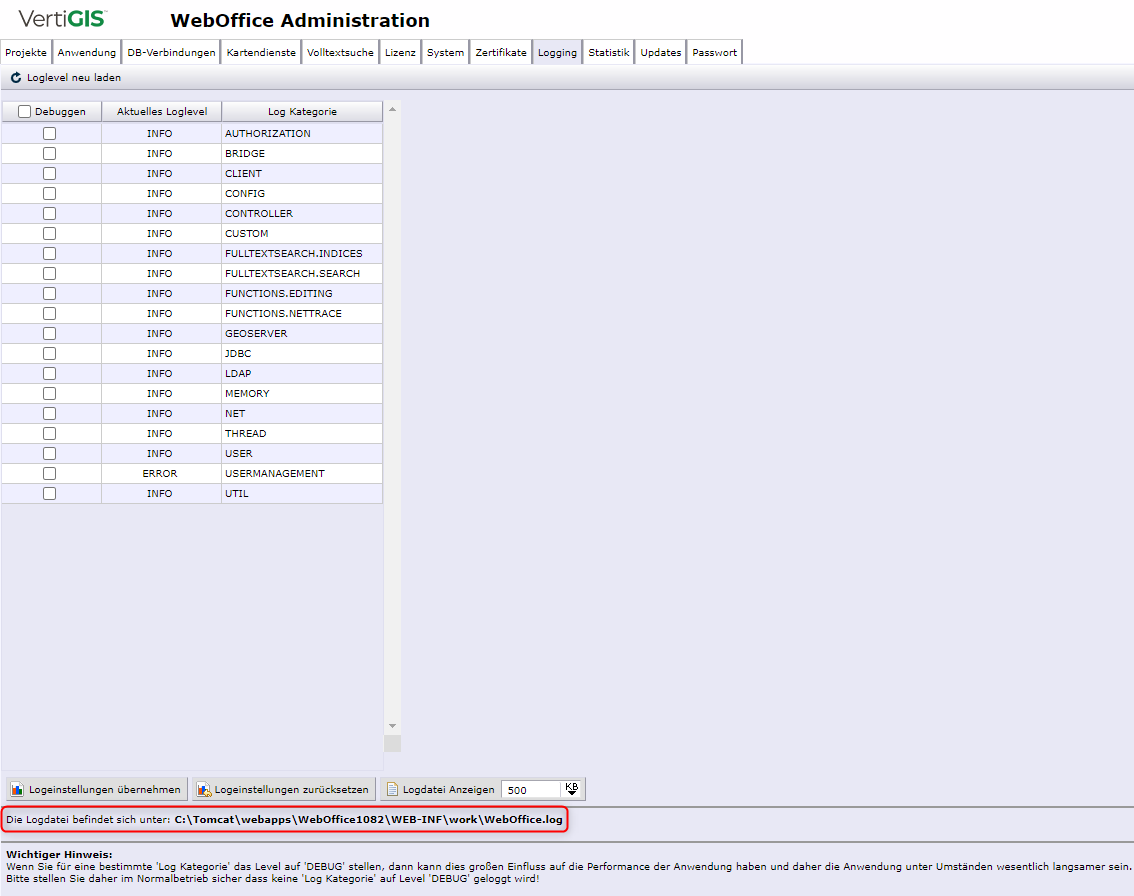
Task: Apply settings with Logeinstellungen übernehmen
Action: point(97,790)
